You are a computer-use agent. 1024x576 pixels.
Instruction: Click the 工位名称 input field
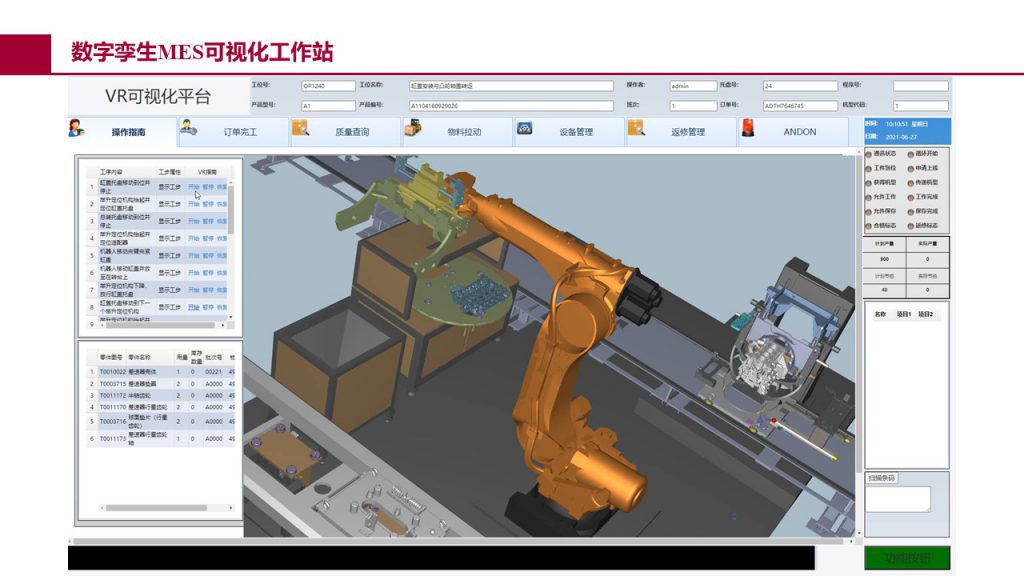pyautogui.click(x=511, y=86)
